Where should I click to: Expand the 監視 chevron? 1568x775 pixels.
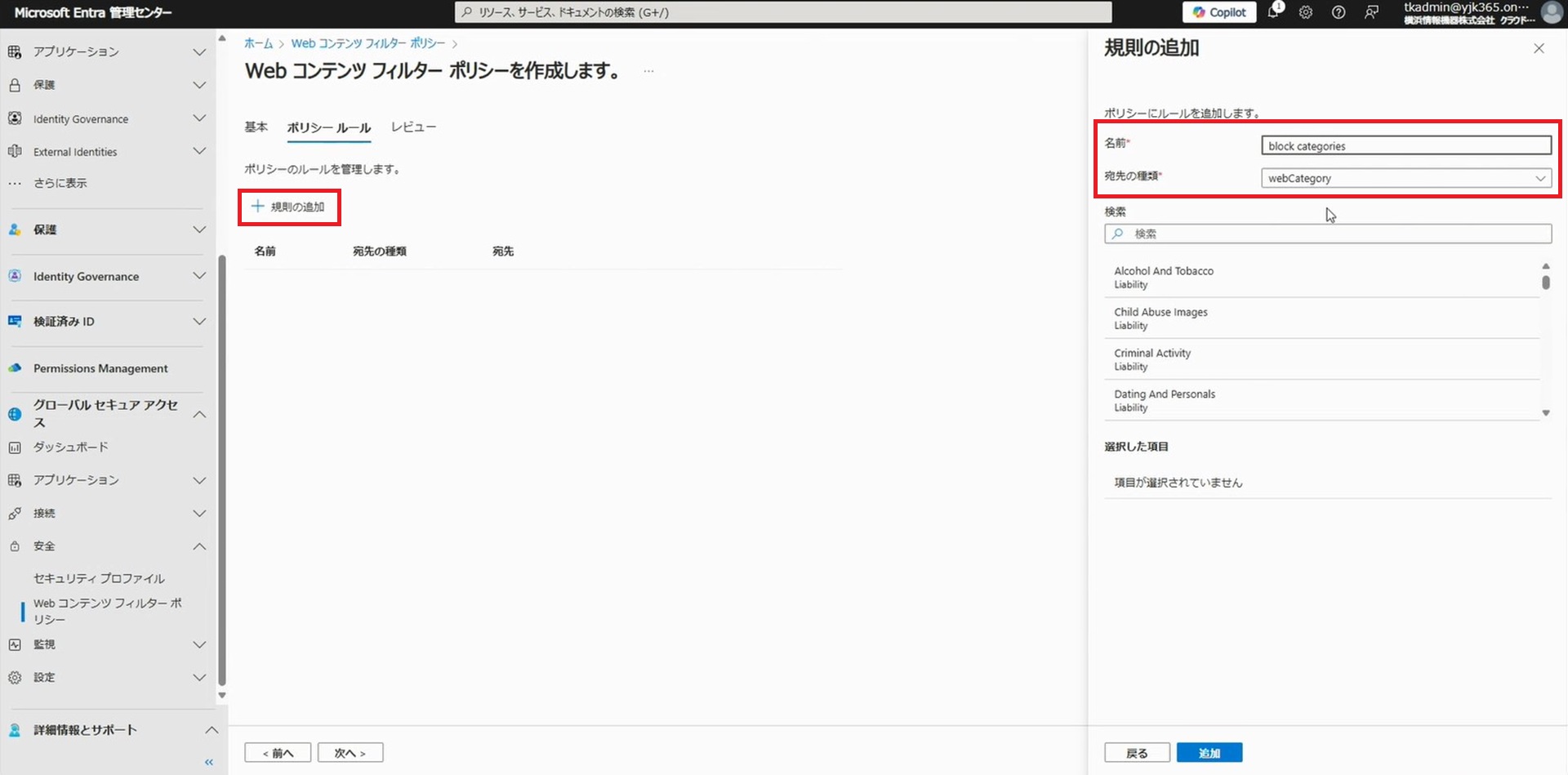(199, 644)
